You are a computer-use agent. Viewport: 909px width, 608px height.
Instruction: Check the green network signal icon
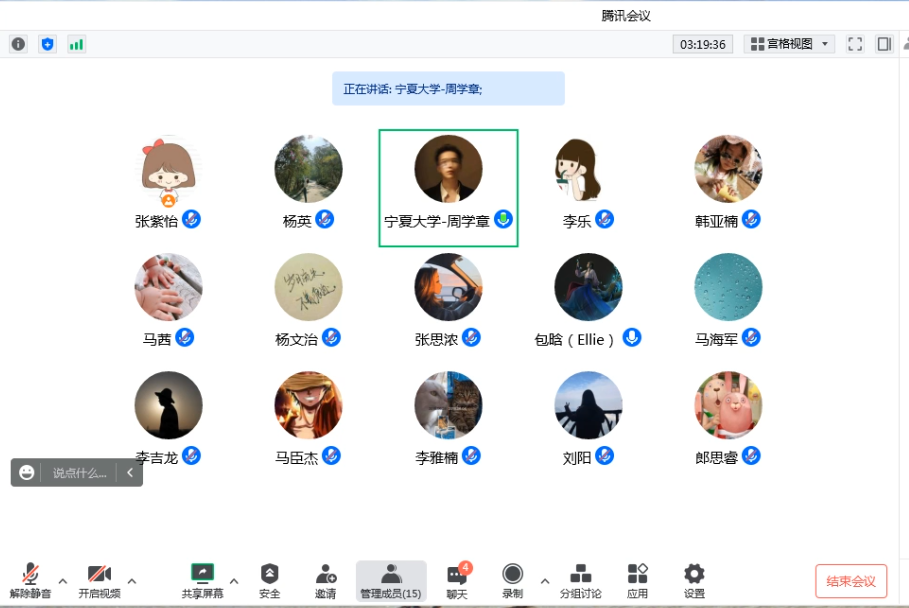76,44
